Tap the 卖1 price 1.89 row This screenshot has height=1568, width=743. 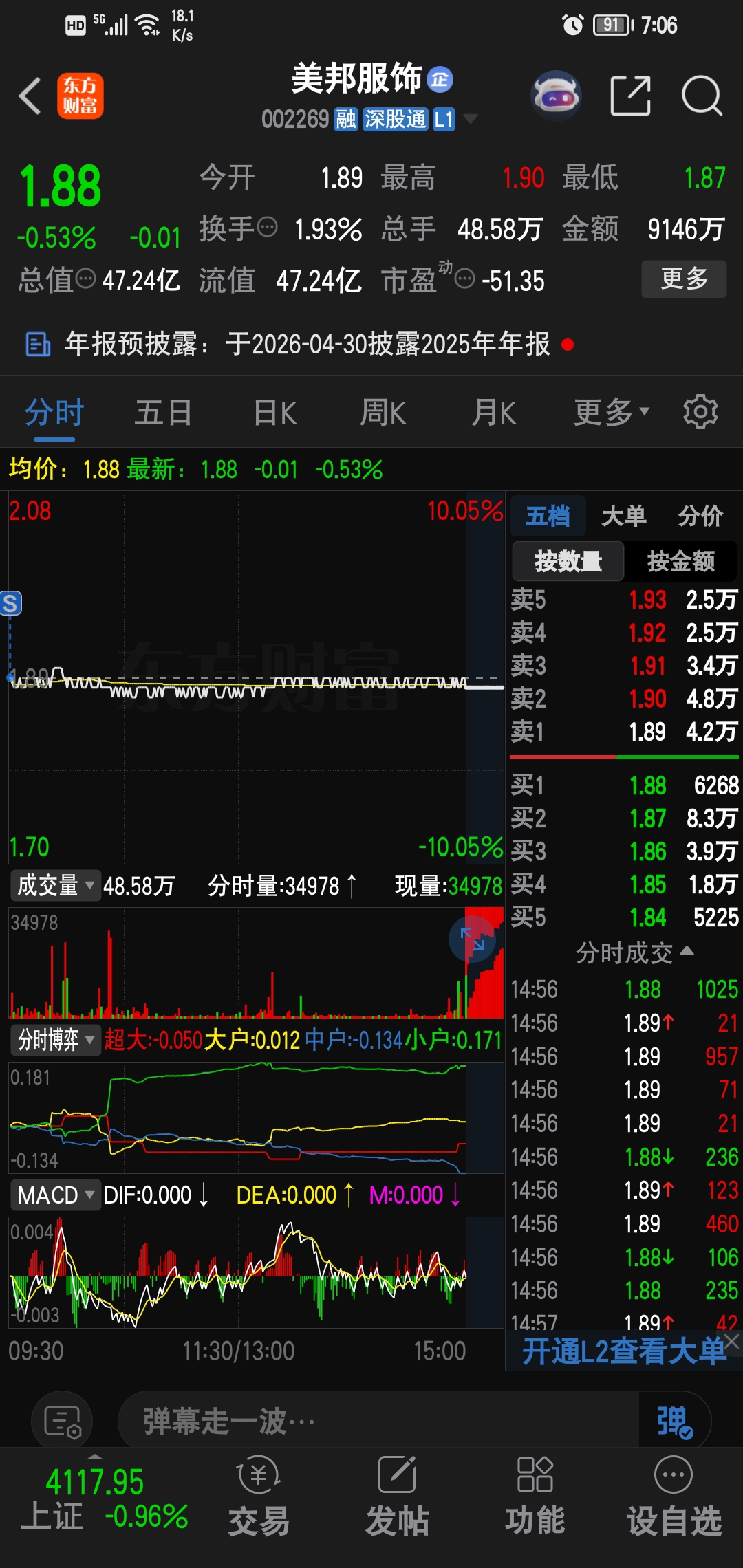tap(624, 732)
